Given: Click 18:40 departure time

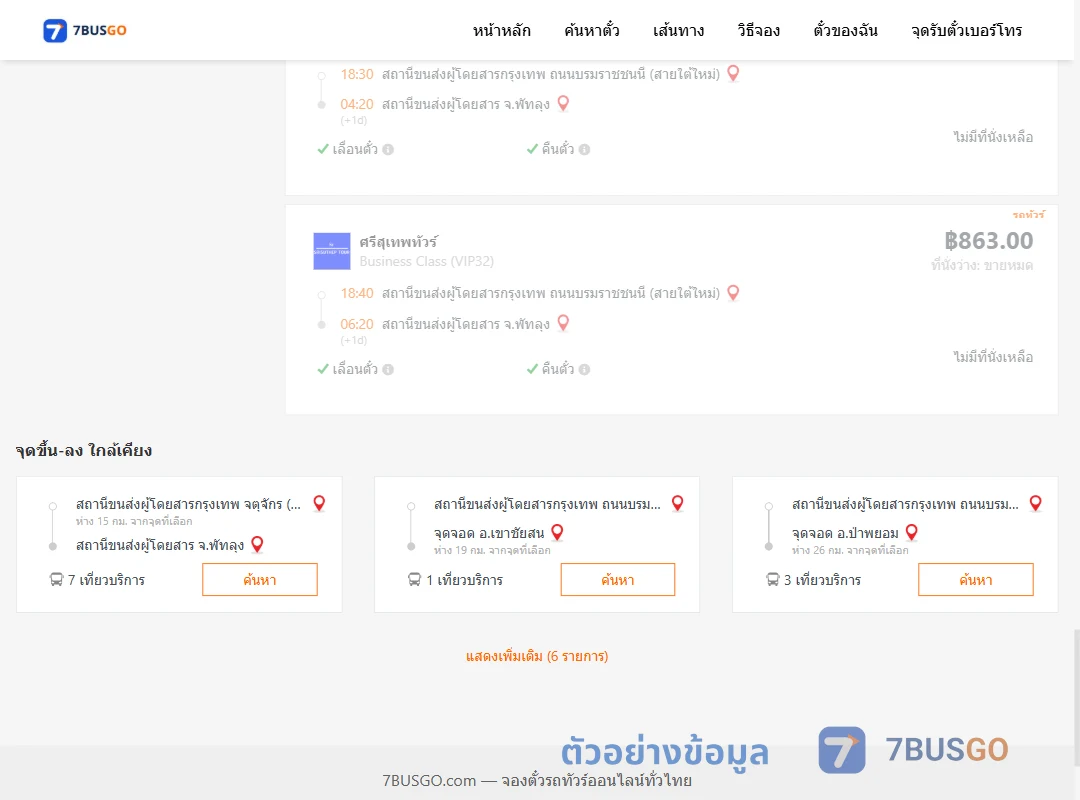Looking at the screenshot, I should [357, 294].
